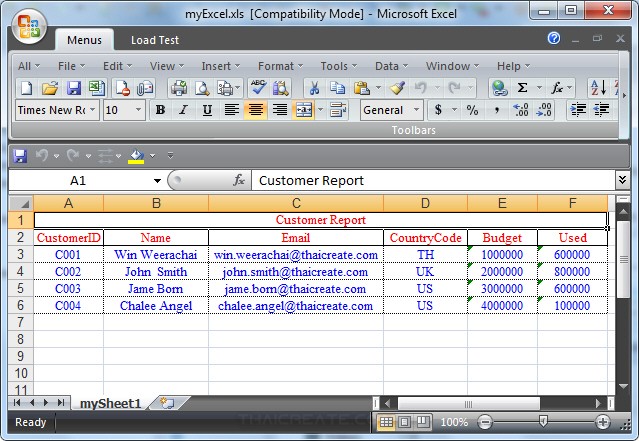The height and width of the screenshot is (441, 639).
Task: Click the Spelling check ABC icon
Action: 259,88
